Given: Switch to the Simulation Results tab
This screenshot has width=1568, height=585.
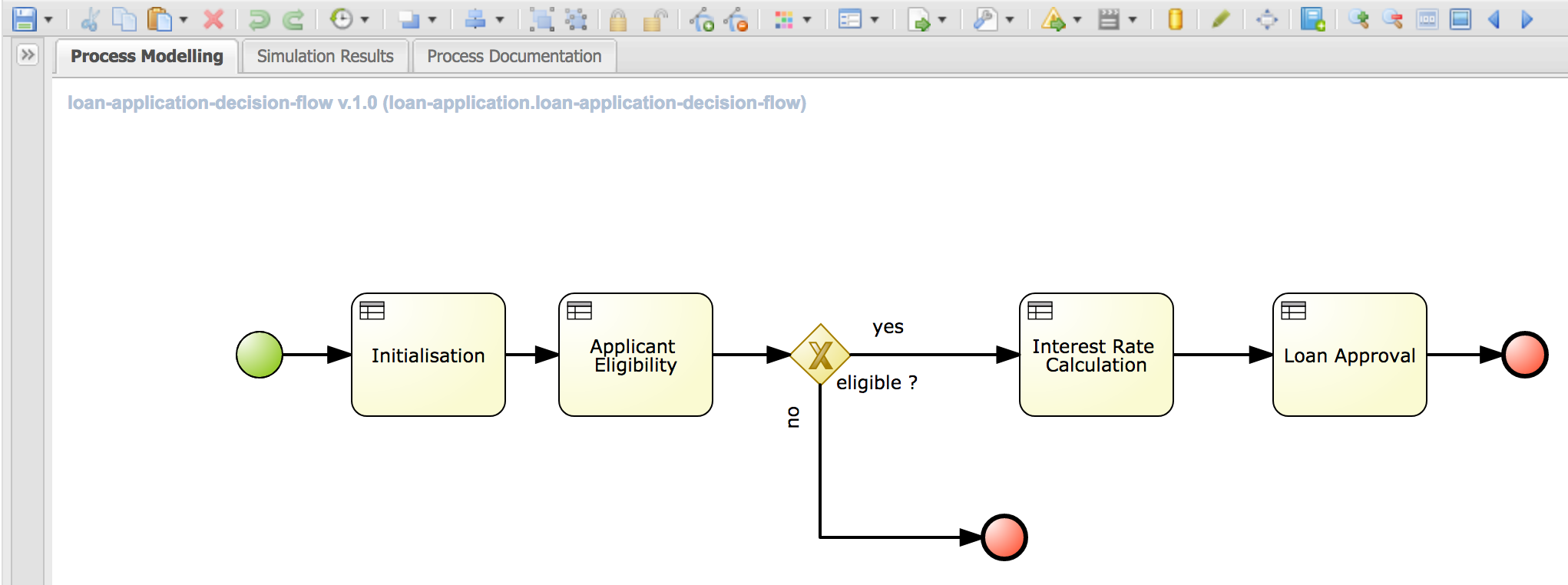Looking at the screenshot, I should coord(325,57).
